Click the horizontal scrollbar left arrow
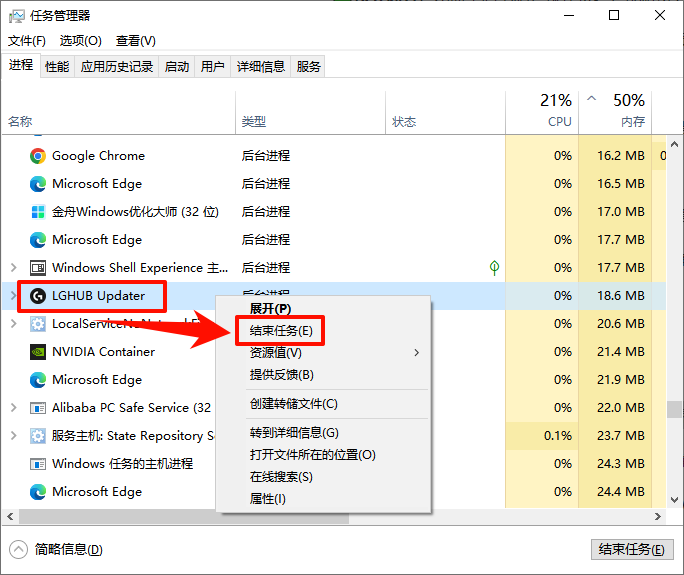Viewport: 684px width, 575px height. 10,517
